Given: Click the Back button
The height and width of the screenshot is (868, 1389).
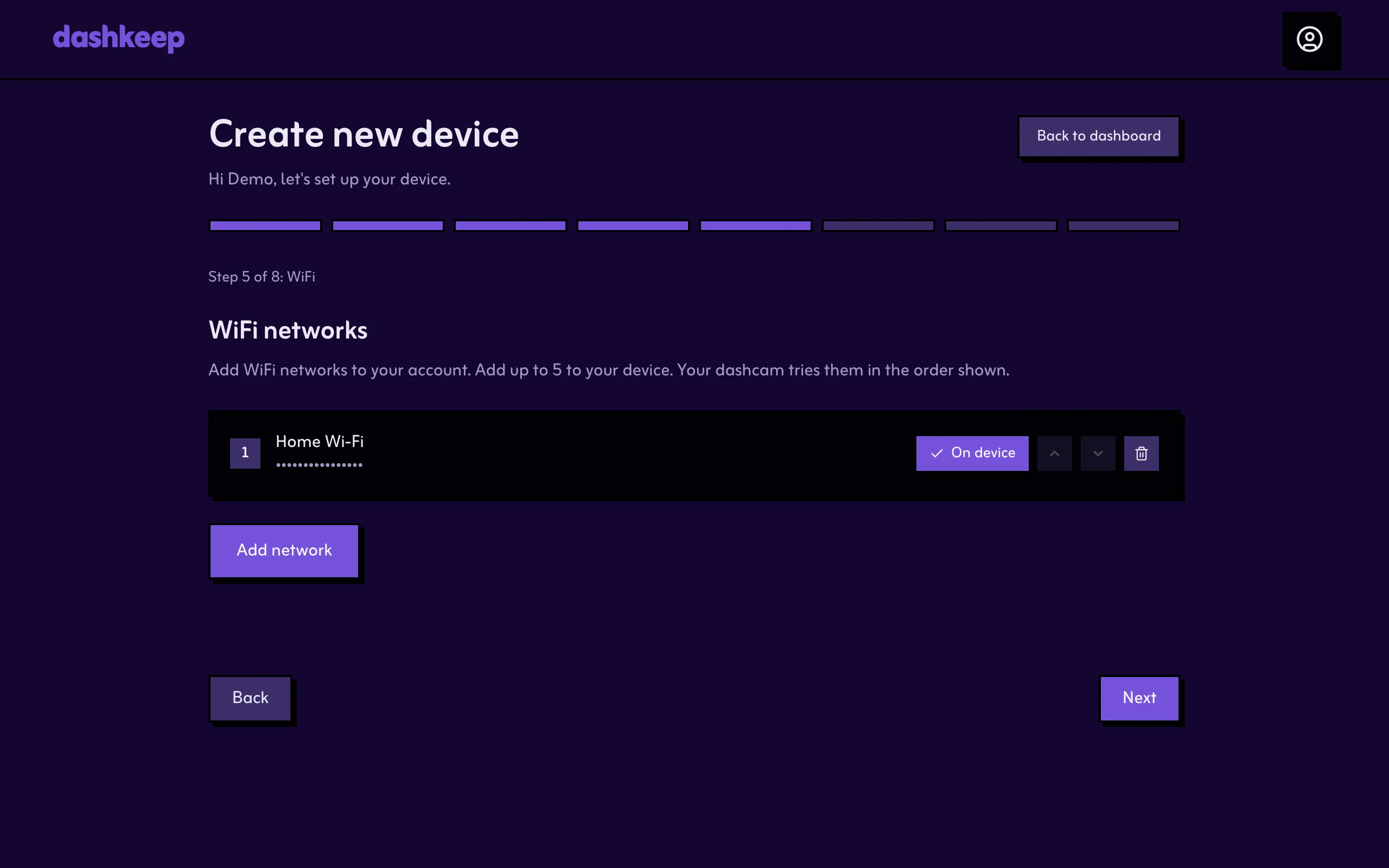Looking at the screenshot, I should point(250,698).
